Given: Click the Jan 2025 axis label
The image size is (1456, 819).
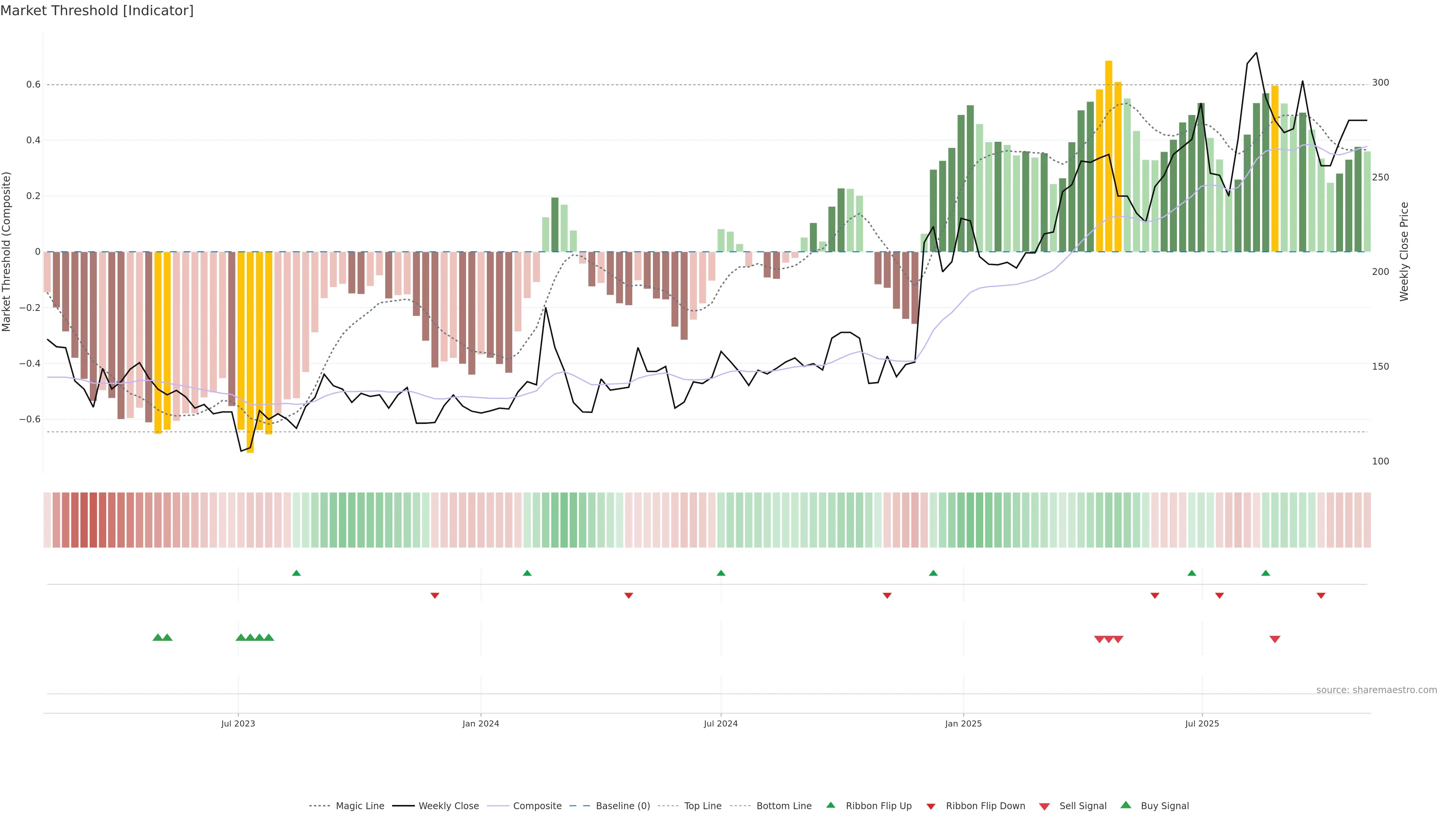Looking at the screenshot, I should click(963, 723).
